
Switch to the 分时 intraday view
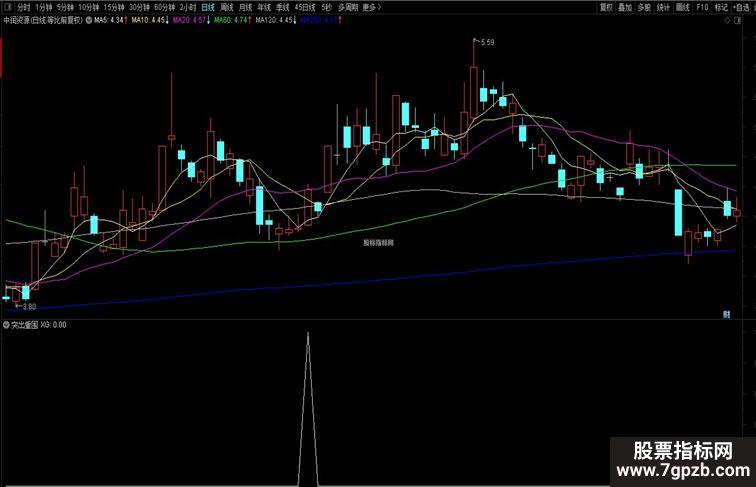(24, 7)
